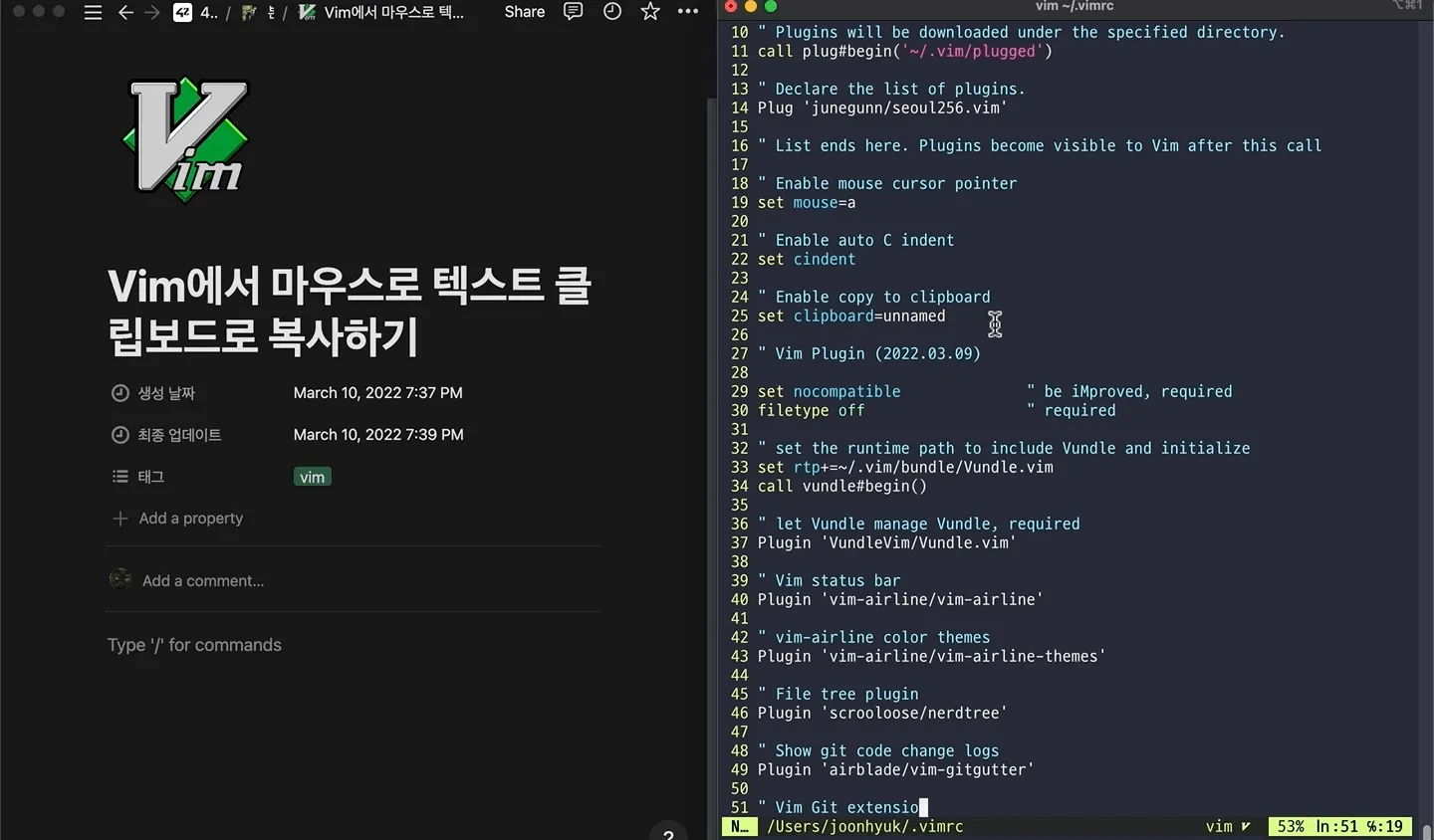1434x840 pixels.
Task: Click the 53% position indicator in the statusline
Action: [x=1291, y=827]
